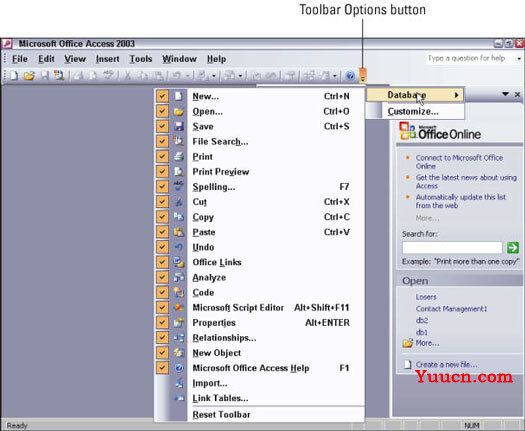Screen dimensions: 525x431
Task: Click the Open folder icon in toolbar
Action: pos(29,76)
